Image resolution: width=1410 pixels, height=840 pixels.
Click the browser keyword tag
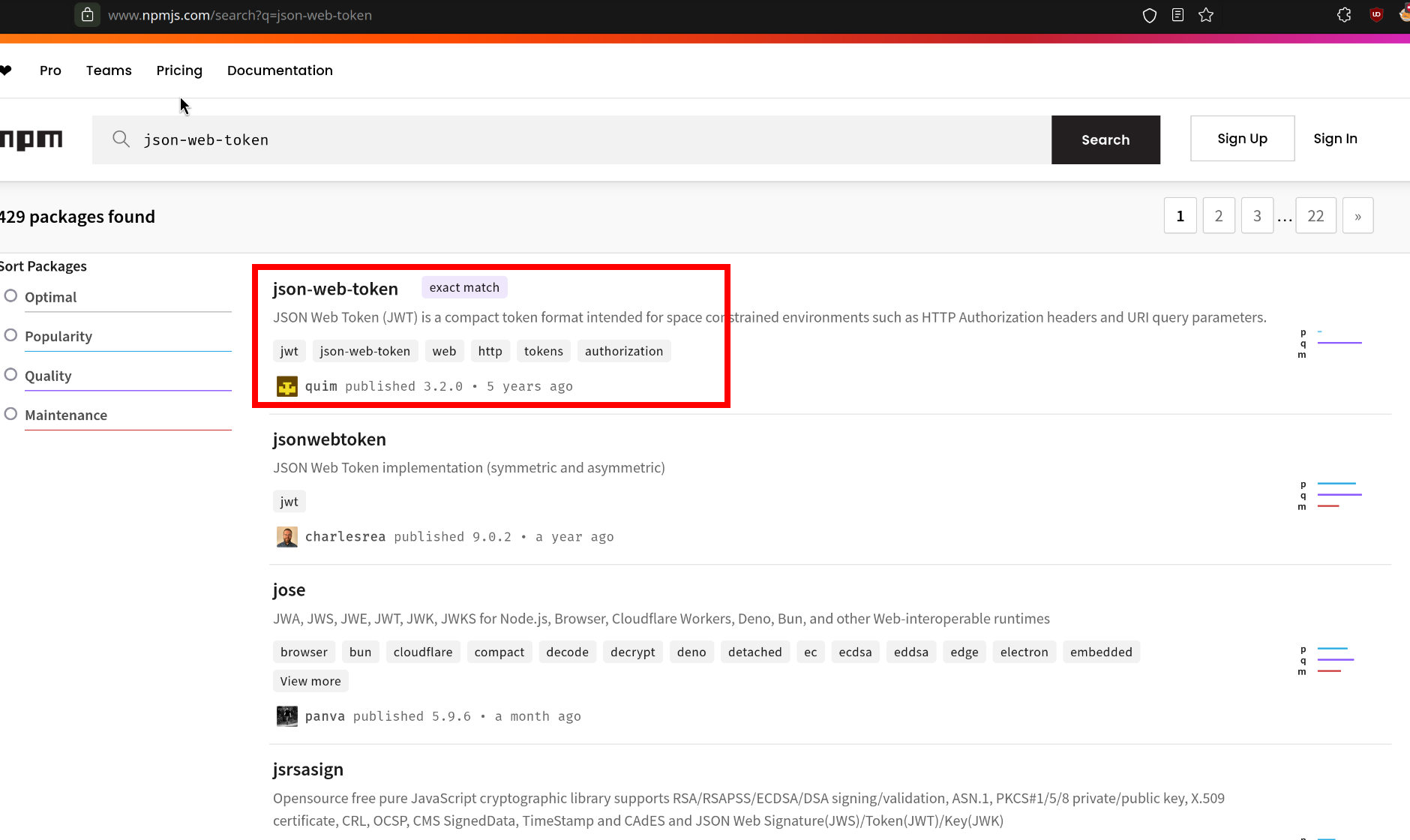coord(304,652)
